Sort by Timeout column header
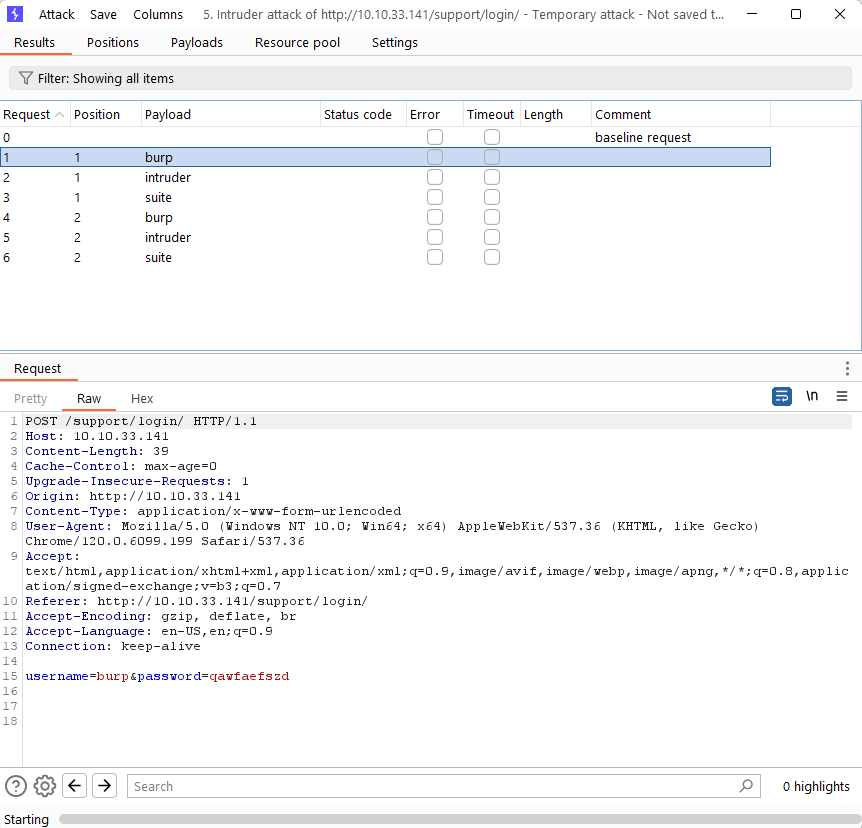Screen dimensions: 862x828 (490, 114)
